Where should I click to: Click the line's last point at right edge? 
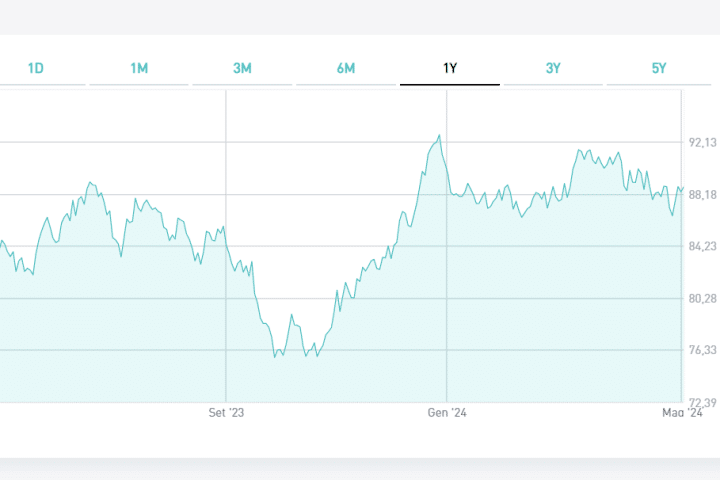coord(682,187)
